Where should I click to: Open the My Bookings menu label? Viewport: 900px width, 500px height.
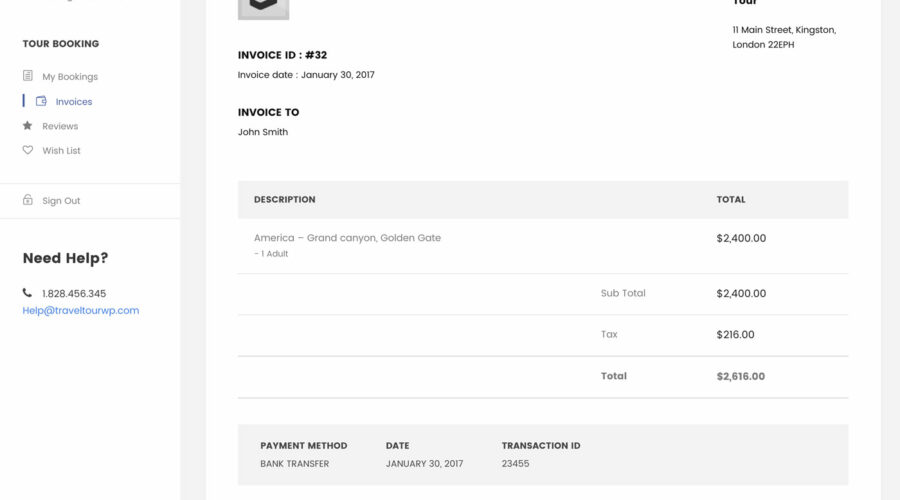(70, 77)
